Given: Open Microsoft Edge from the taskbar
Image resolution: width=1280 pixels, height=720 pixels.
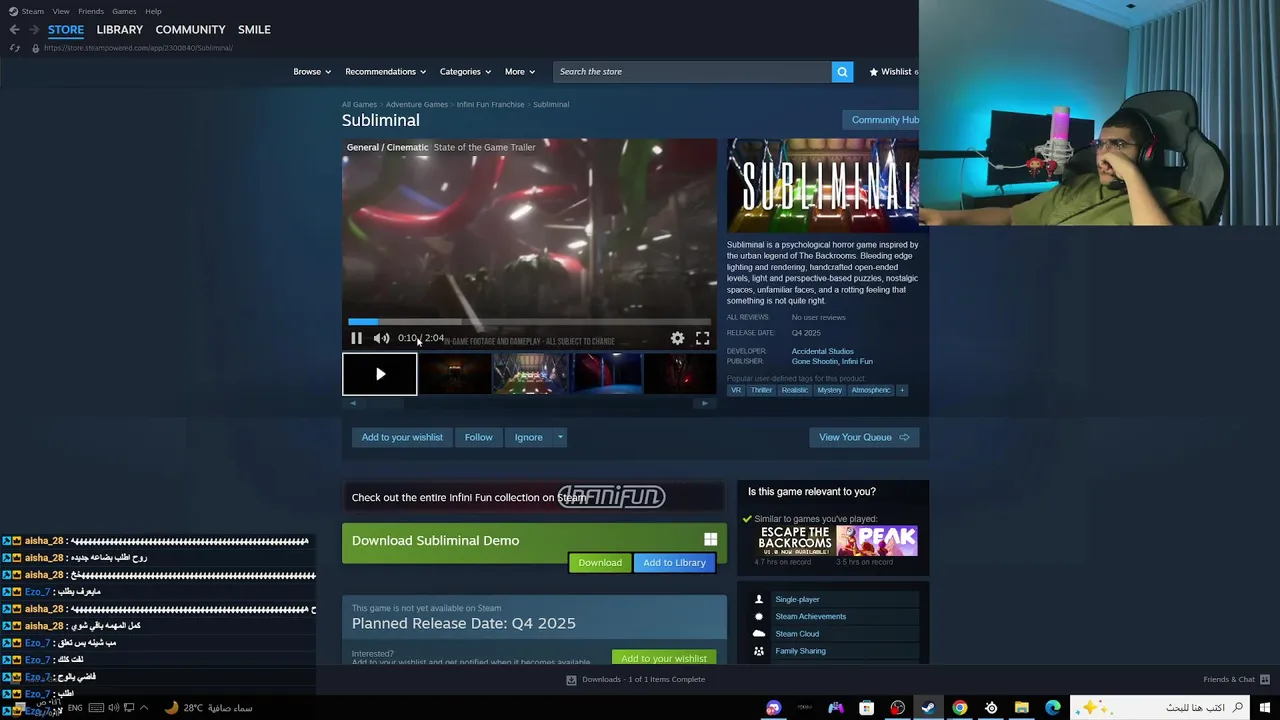Looking at the screenshot, I should (1053, 708).
